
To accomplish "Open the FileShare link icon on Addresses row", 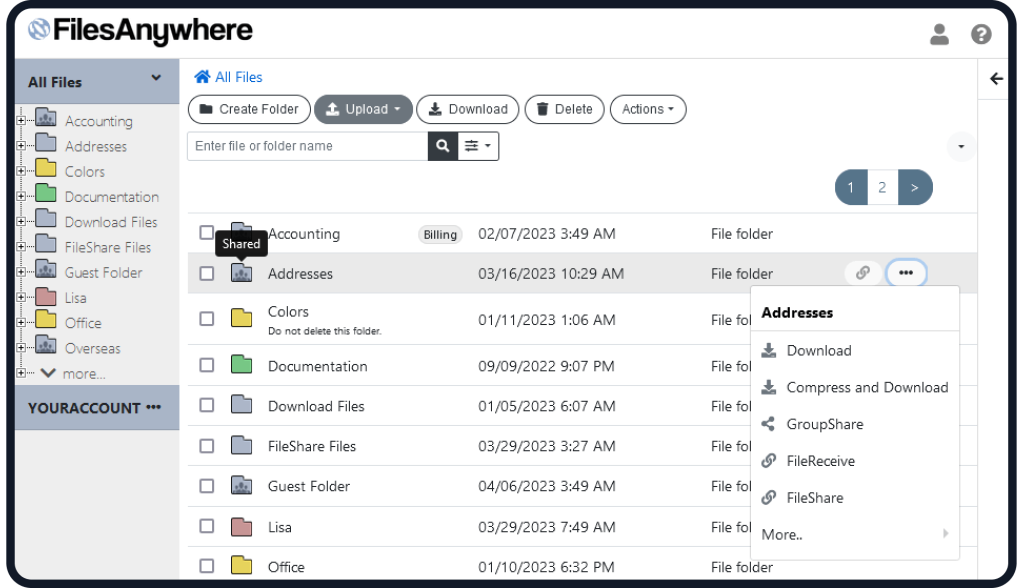I will (x=862, y=272).
